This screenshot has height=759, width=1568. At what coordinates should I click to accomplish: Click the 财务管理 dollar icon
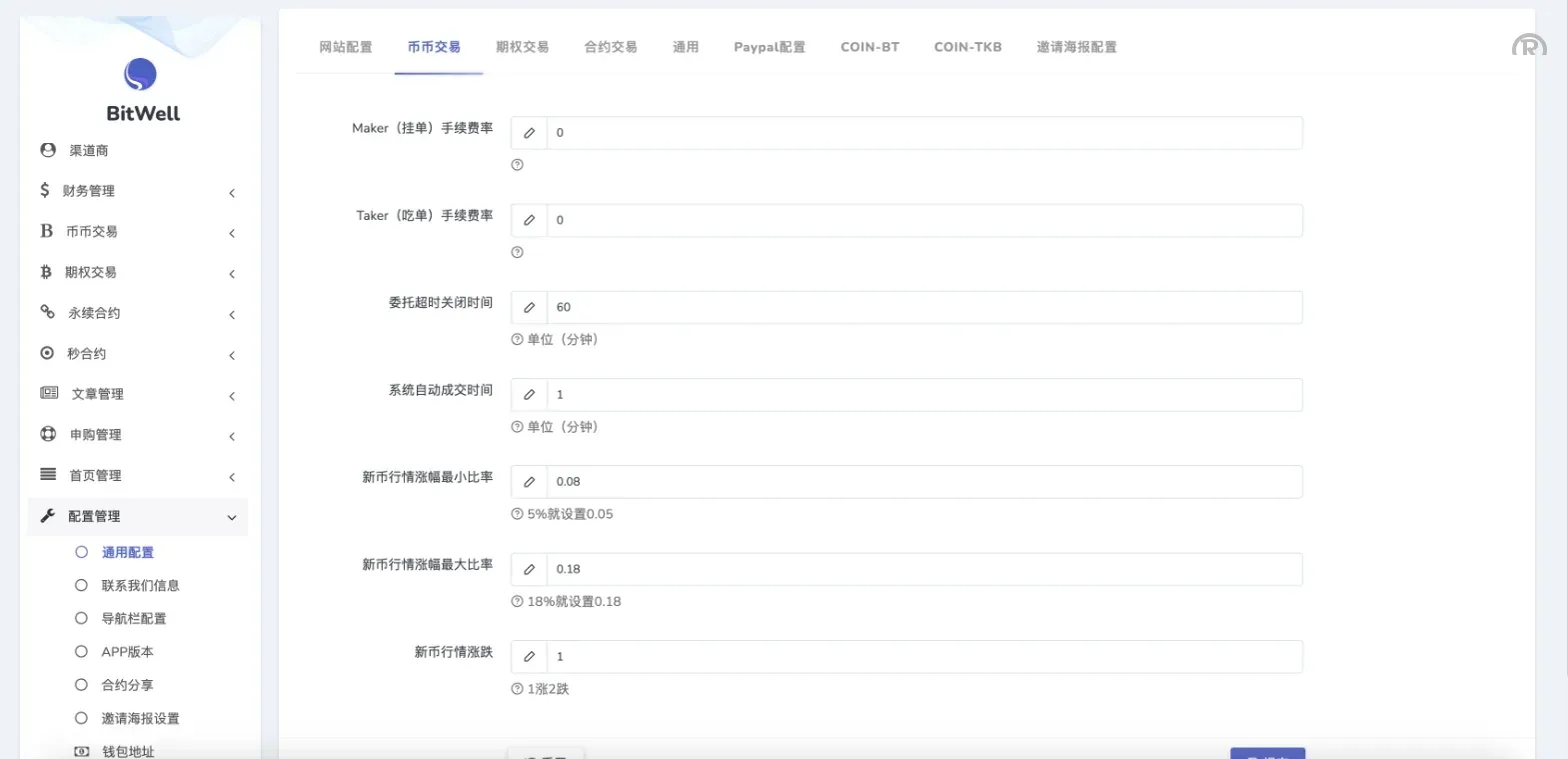click(45, 190)
